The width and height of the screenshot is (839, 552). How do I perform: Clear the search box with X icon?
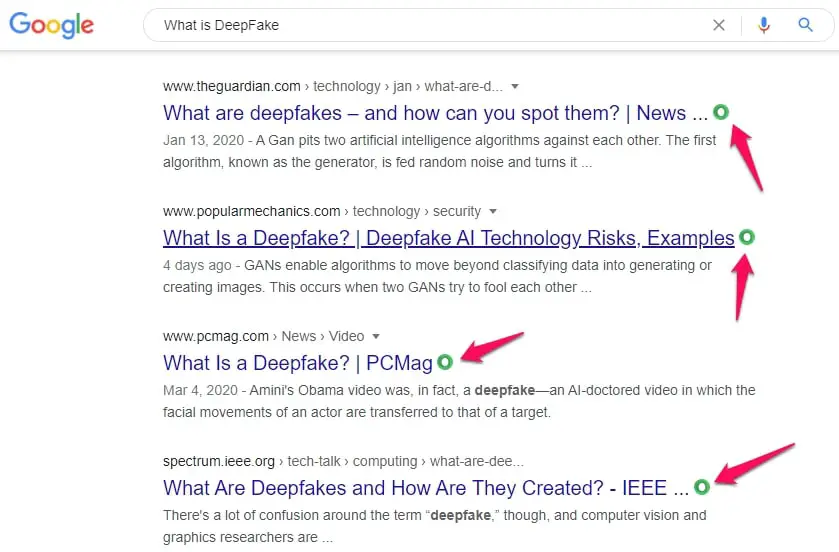click(x=719, y=25)
